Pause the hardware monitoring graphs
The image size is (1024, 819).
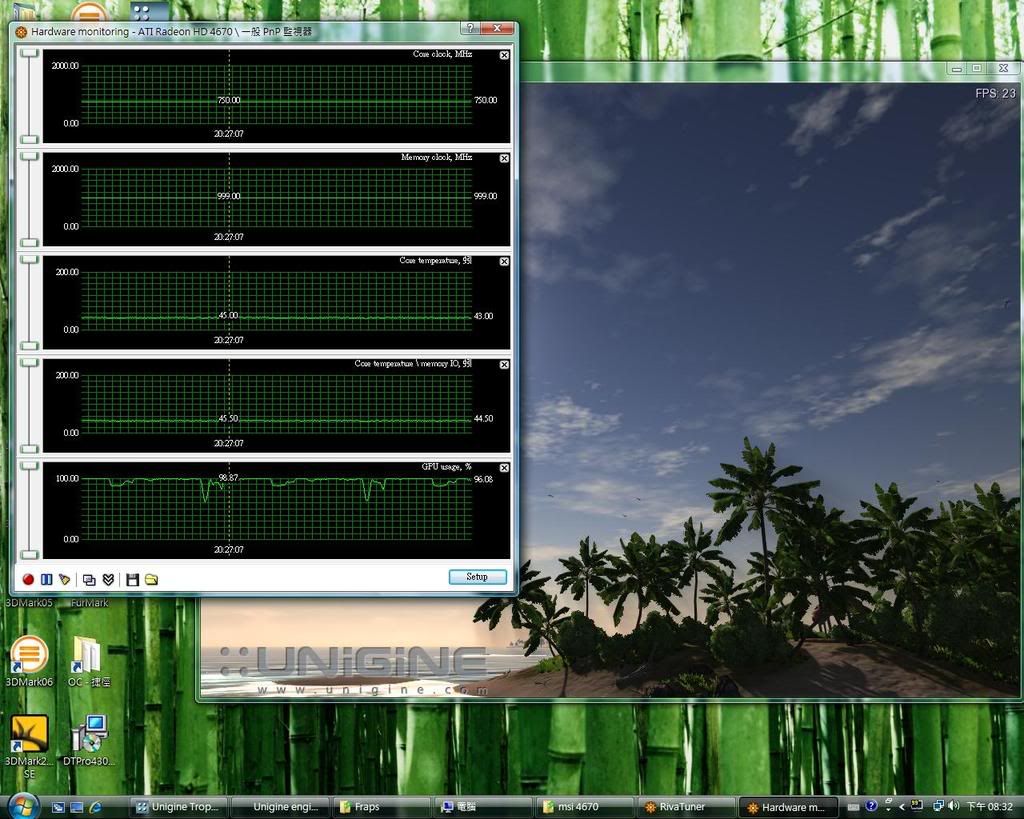click(x=46, y=579)
